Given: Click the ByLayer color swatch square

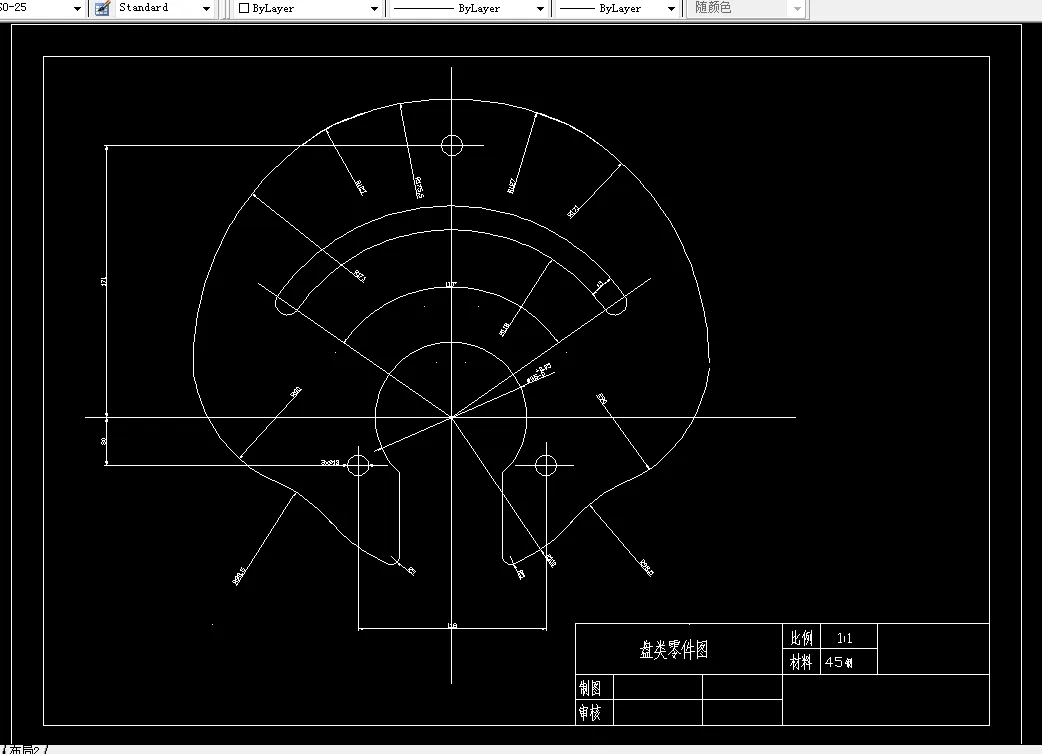Looking at the screenshot, I should (244, 9).
